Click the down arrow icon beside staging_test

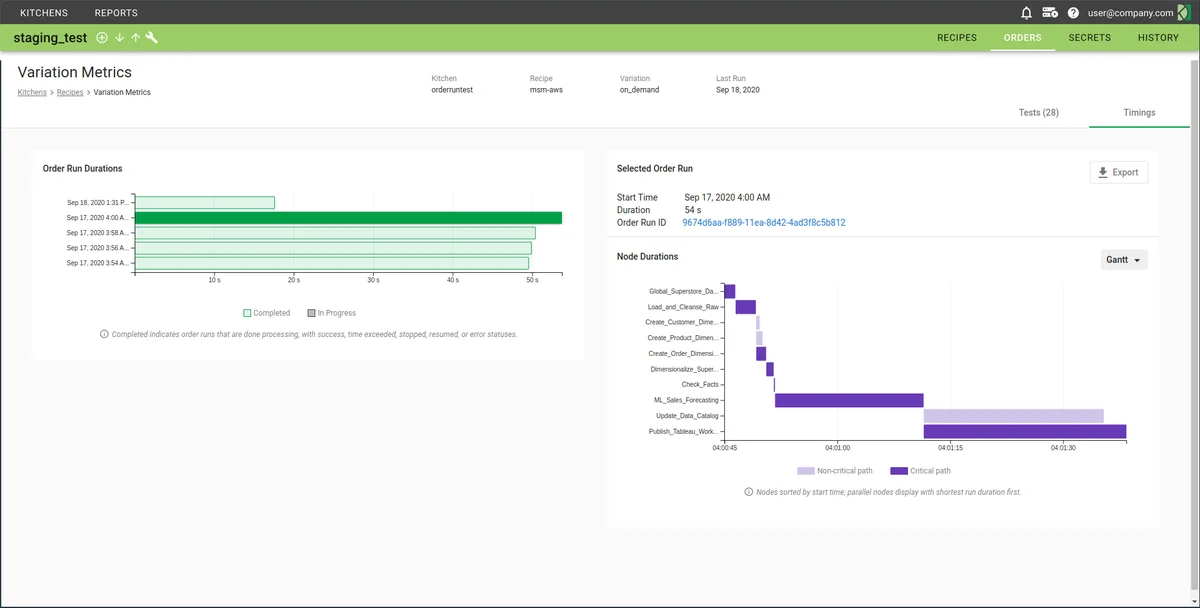click(119, 38)
